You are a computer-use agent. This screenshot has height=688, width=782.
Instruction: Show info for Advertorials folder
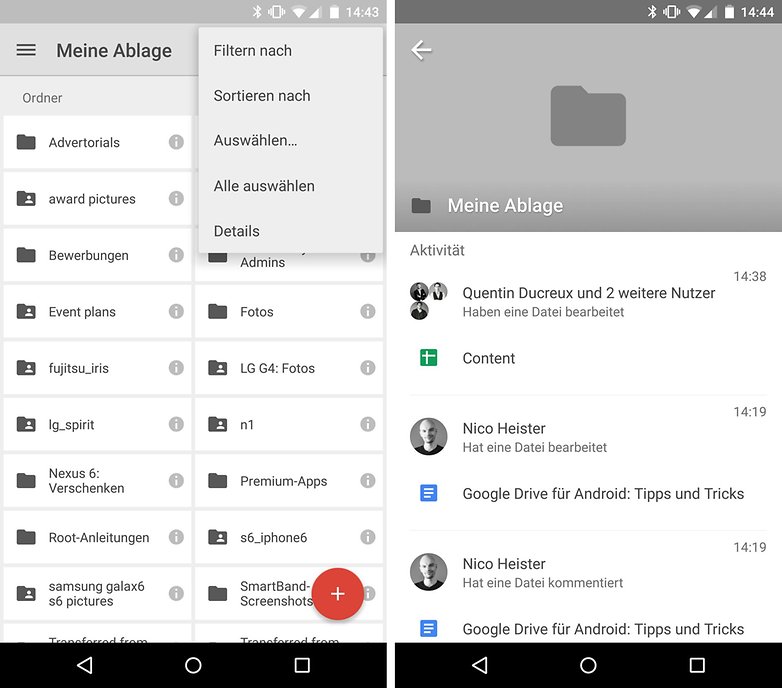point(176,142)
